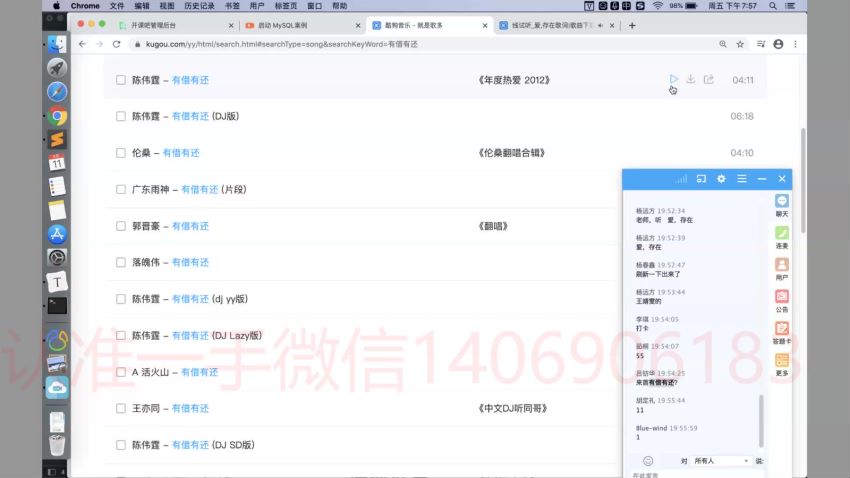
Task: Open App Store from the Dock
Action: pos(57,234)
